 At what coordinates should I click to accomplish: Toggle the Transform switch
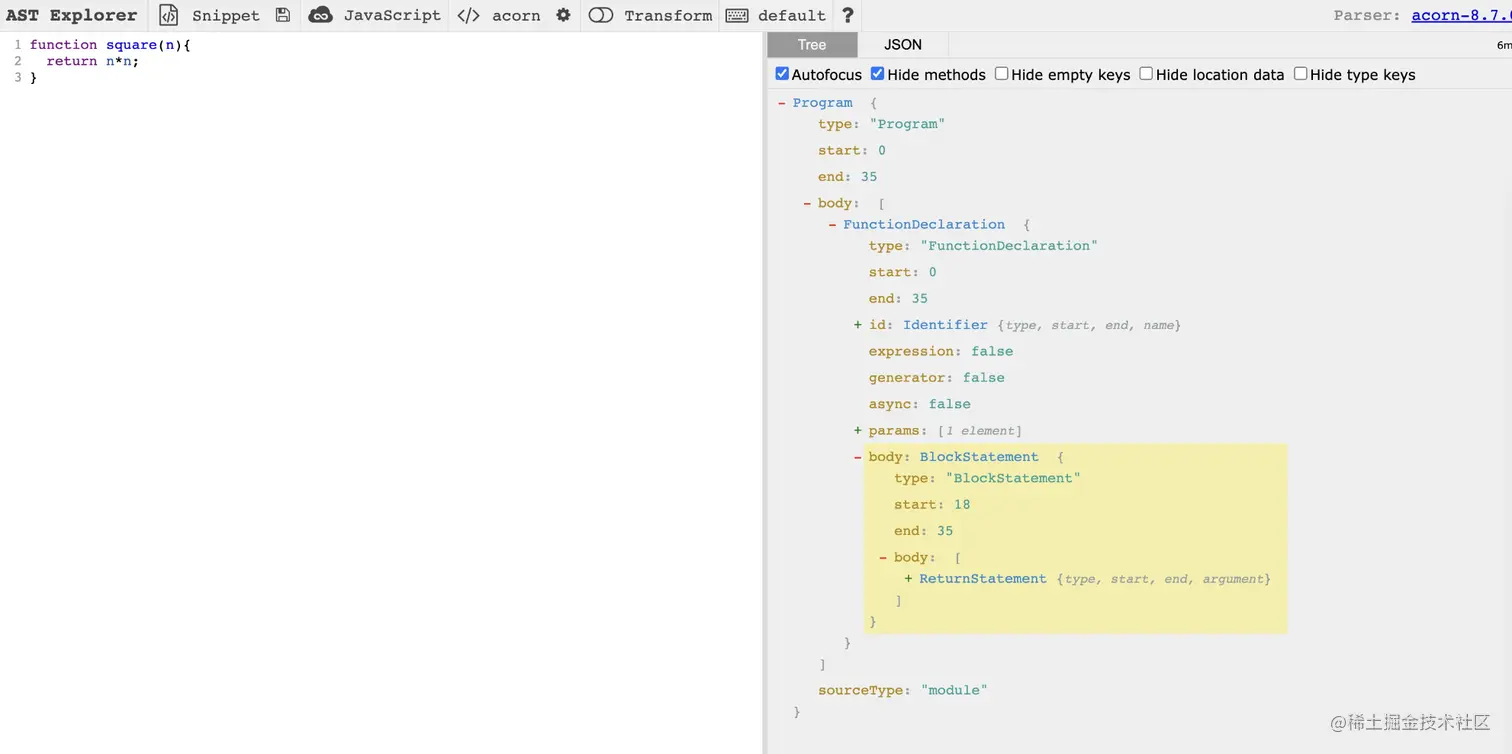(x=601, y=15)
